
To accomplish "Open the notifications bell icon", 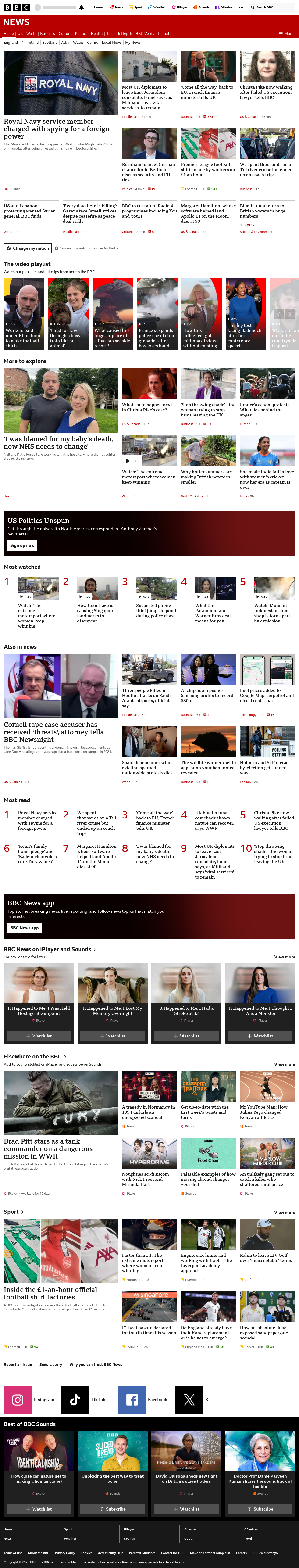I will point(82,7).
